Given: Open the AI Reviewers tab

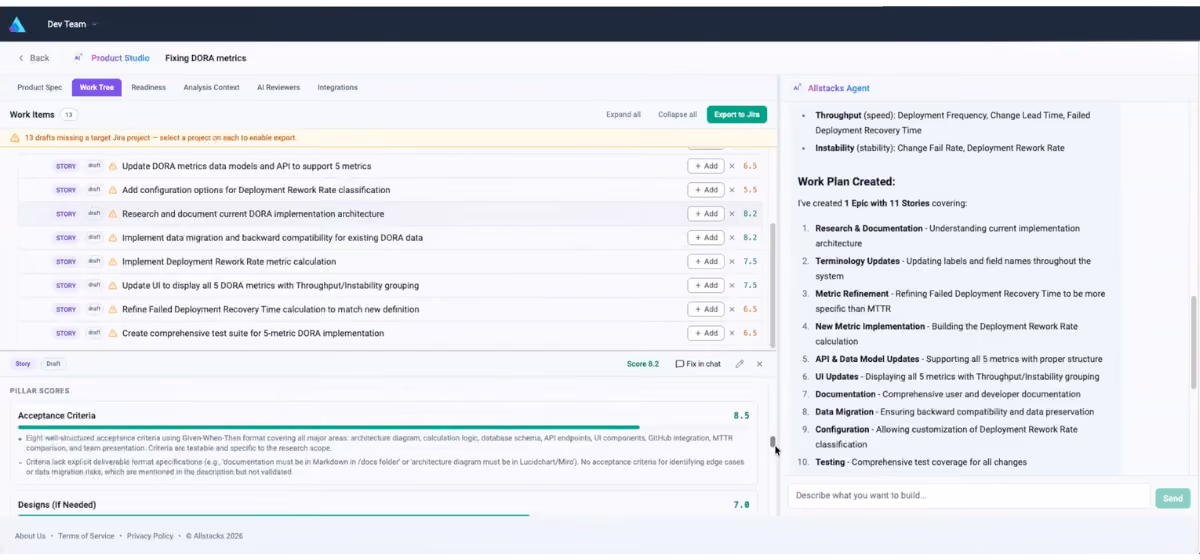Looking at the screenshot, I should coord(278,87).
